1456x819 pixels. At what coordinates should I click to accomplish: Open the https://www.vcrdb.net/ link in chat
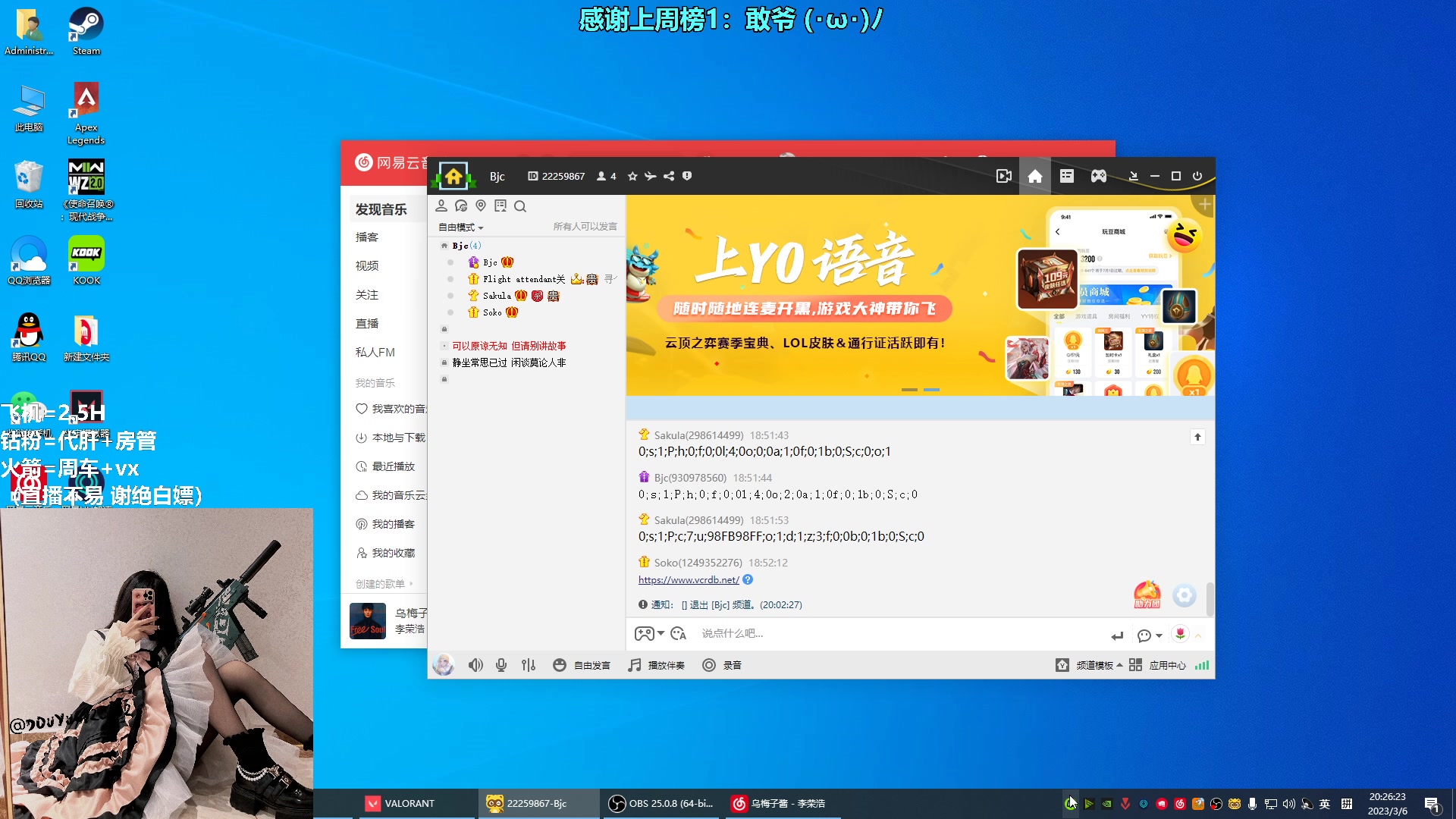tap(689, 580)
